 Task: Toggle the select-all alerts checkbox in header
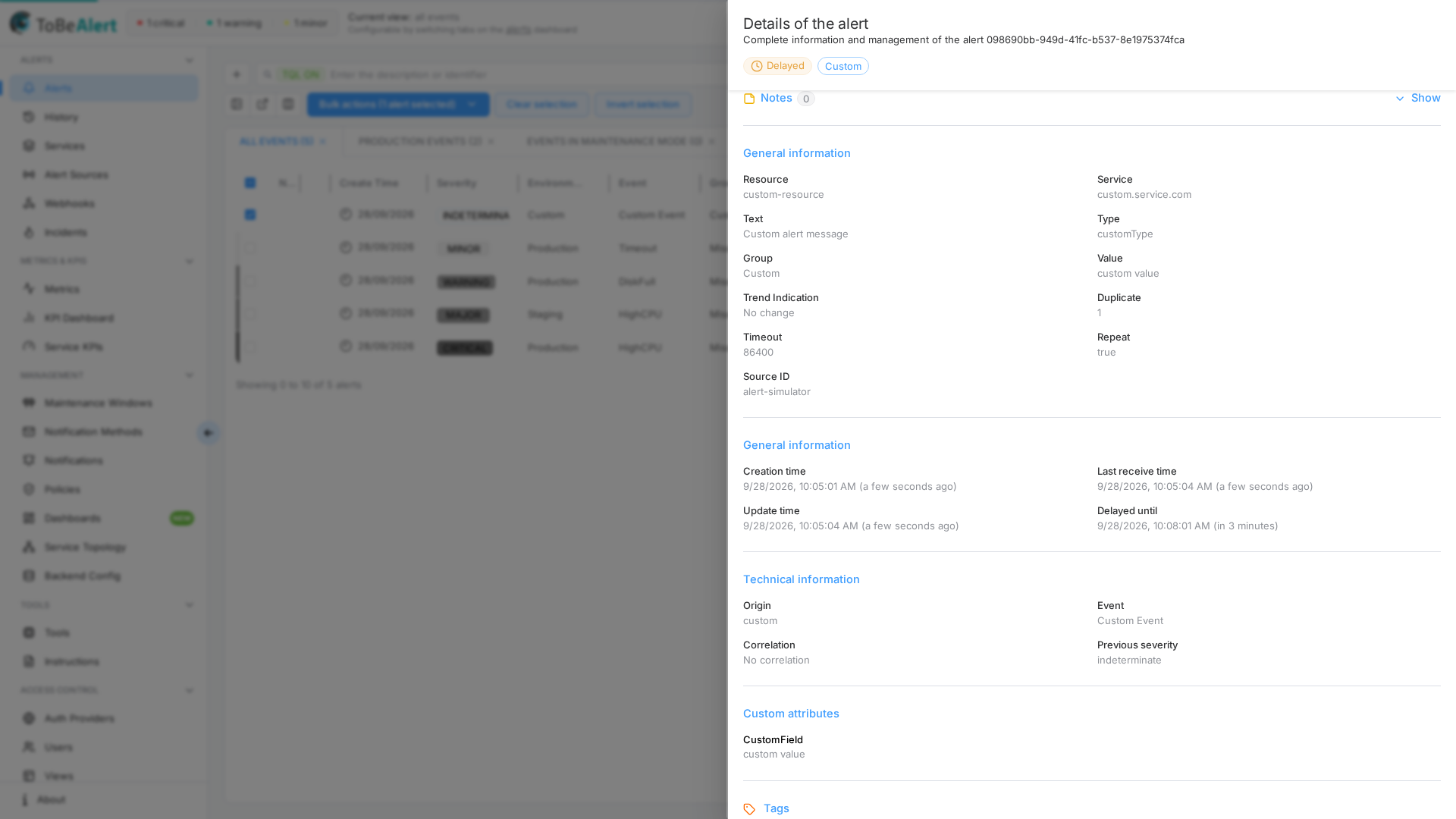(x=250, y=183)
